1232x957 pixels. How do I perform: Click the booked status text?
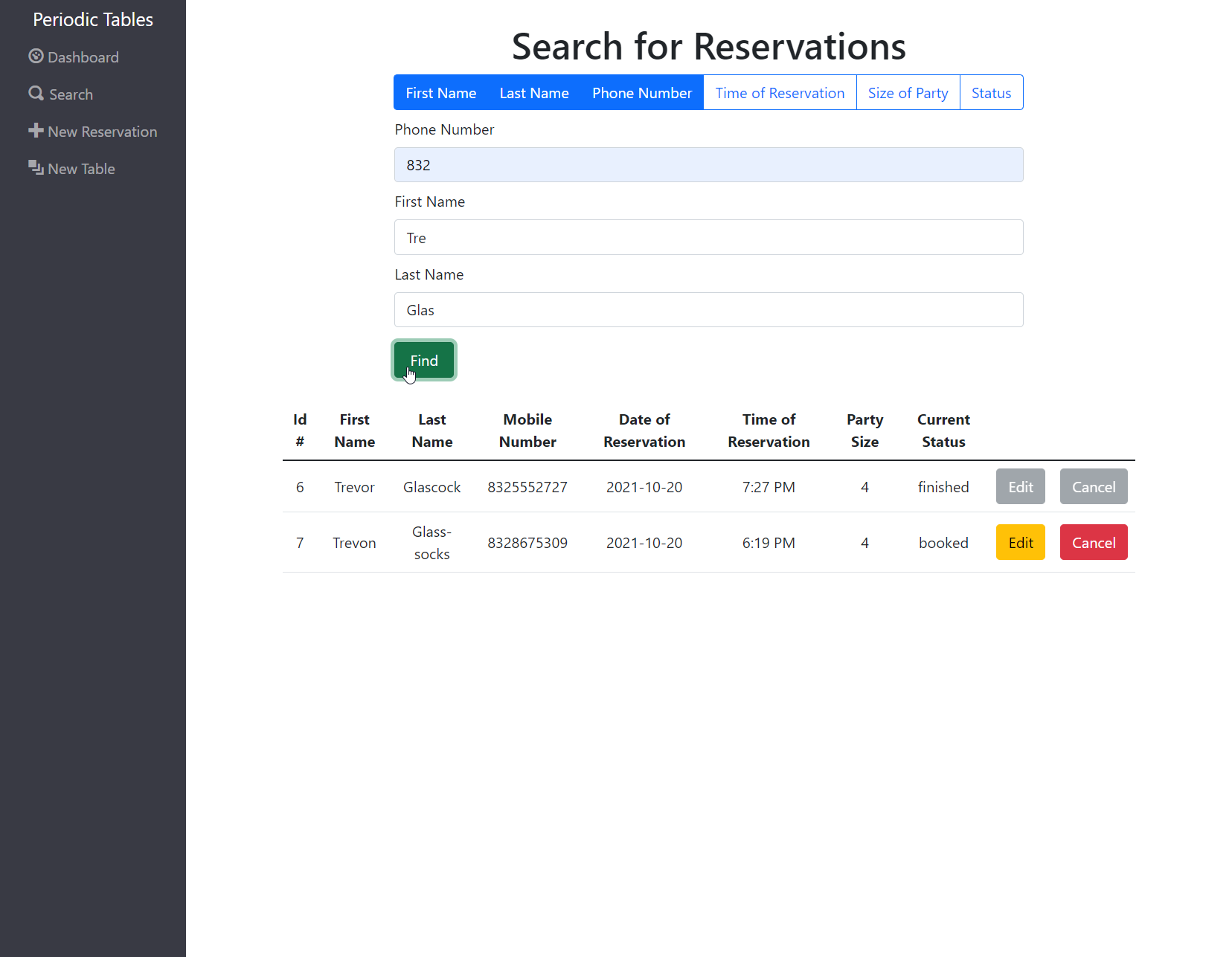pyautogui.click(x=943, y=543)
